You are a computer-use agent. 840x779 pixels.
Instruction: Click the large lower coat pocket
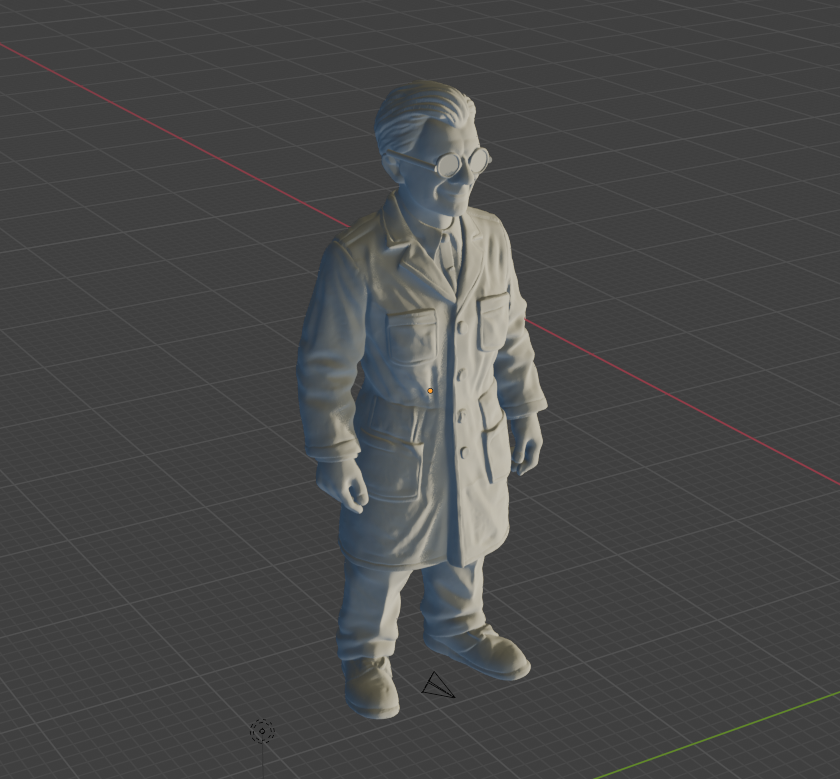tap(386, 445)
